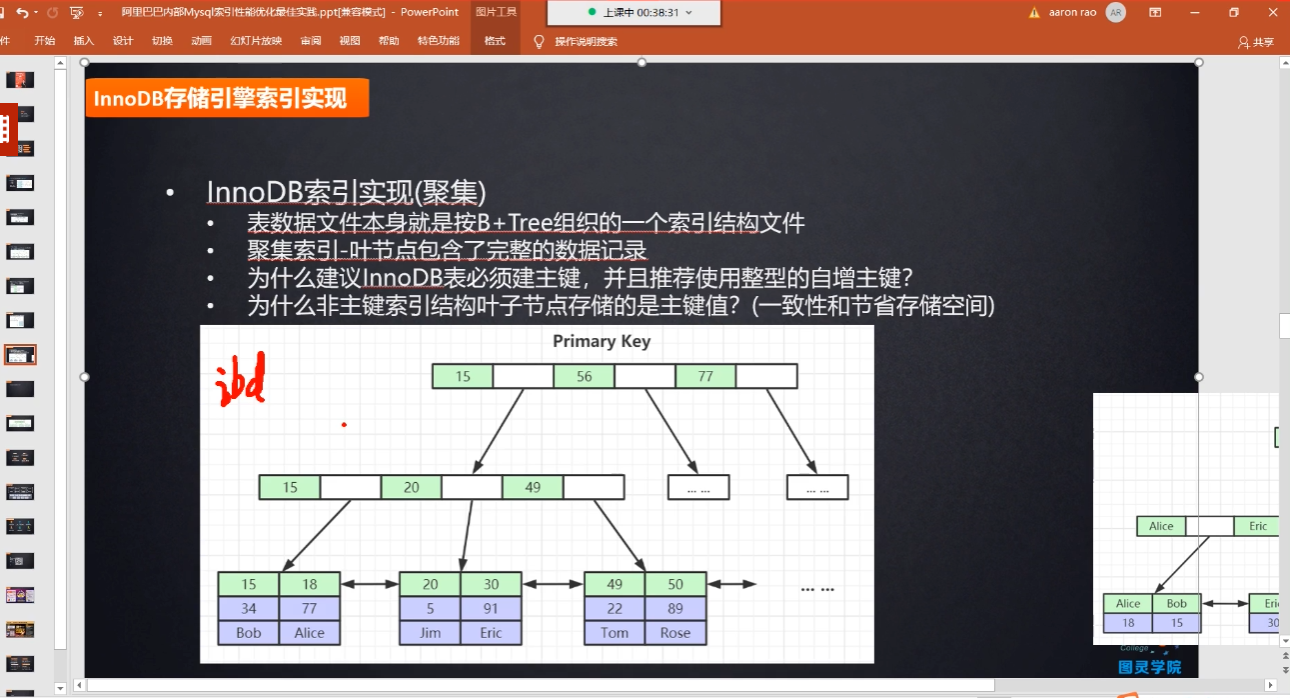Open the Undo history dropdown arrow
1290x698 pixels.
(x=36, y=13)
